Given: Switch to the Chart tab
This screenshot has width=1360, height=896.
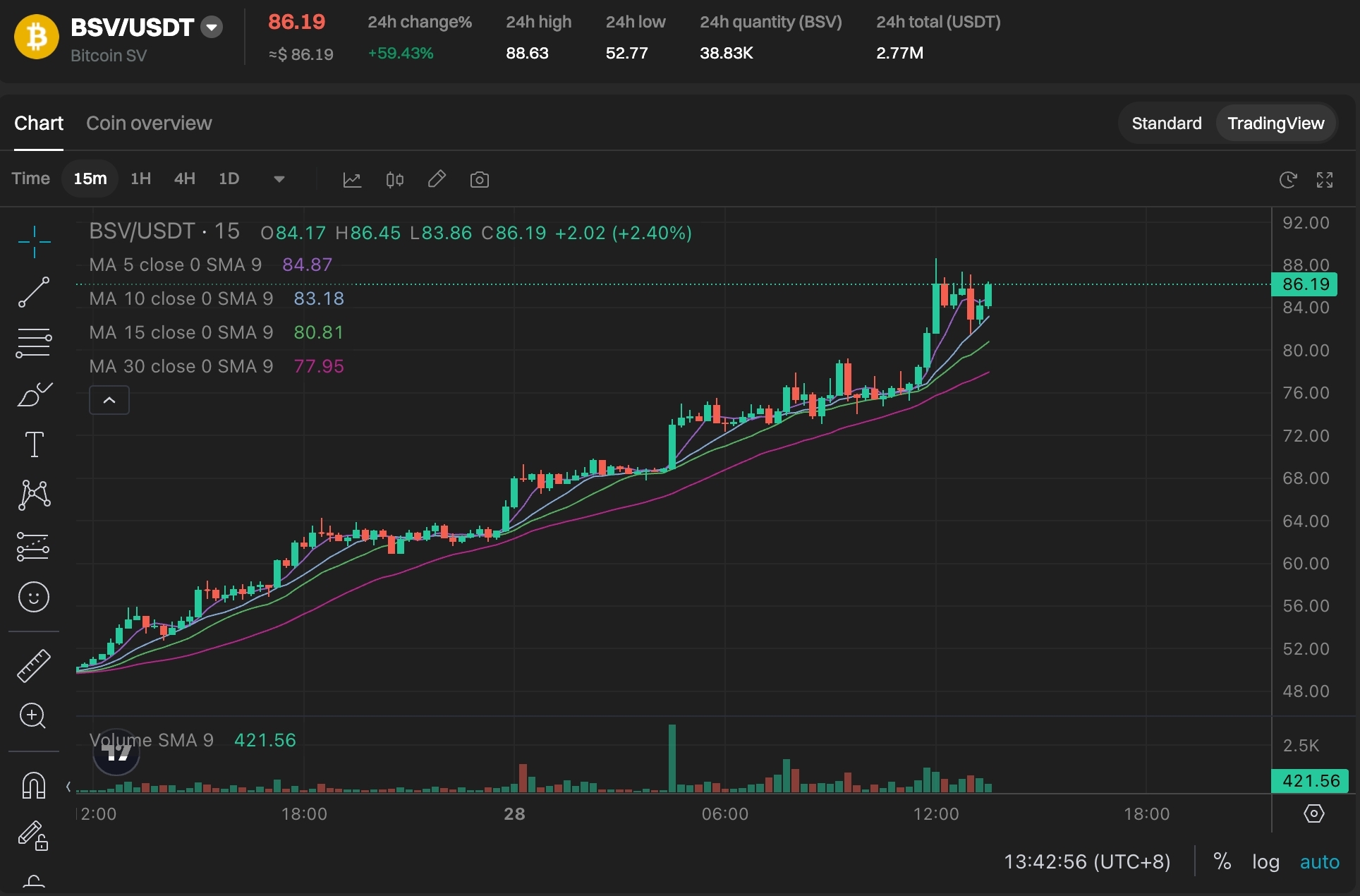Looking at the screenshot, I should [x=39, y=123].
